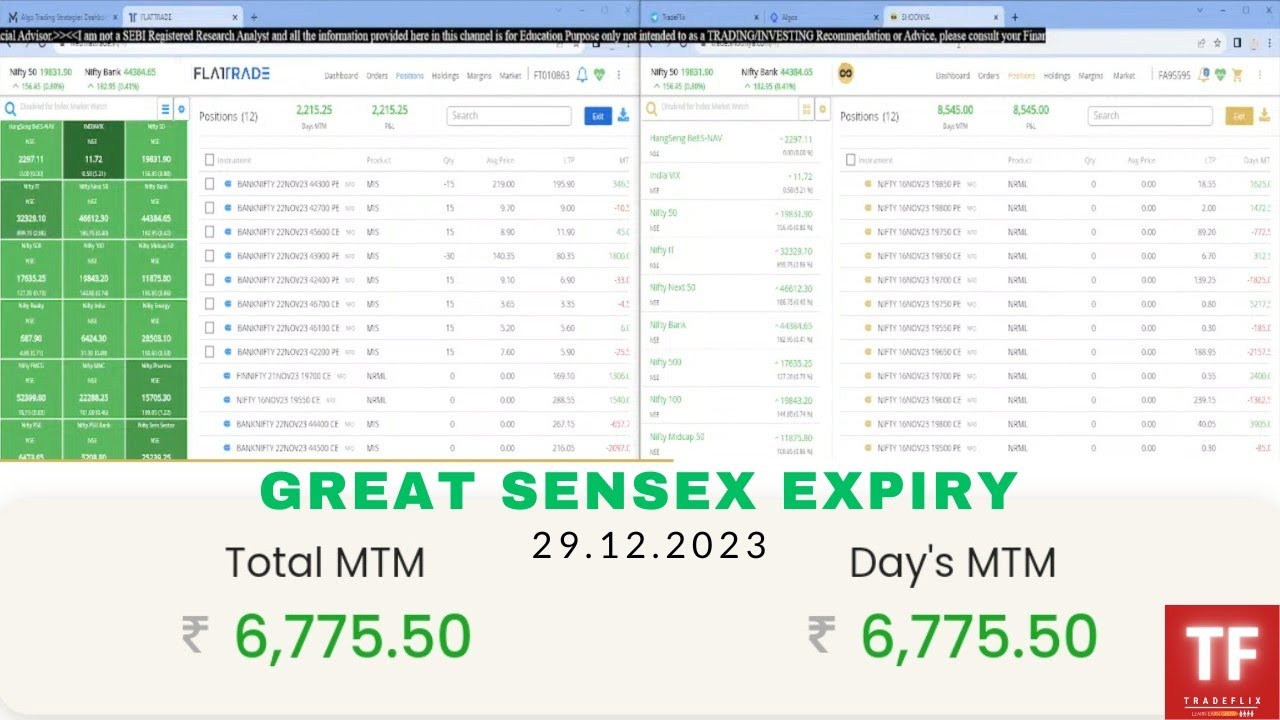Close the FLATTRADE browser tab
1280x720 pixels.
[x=237, y=18]
